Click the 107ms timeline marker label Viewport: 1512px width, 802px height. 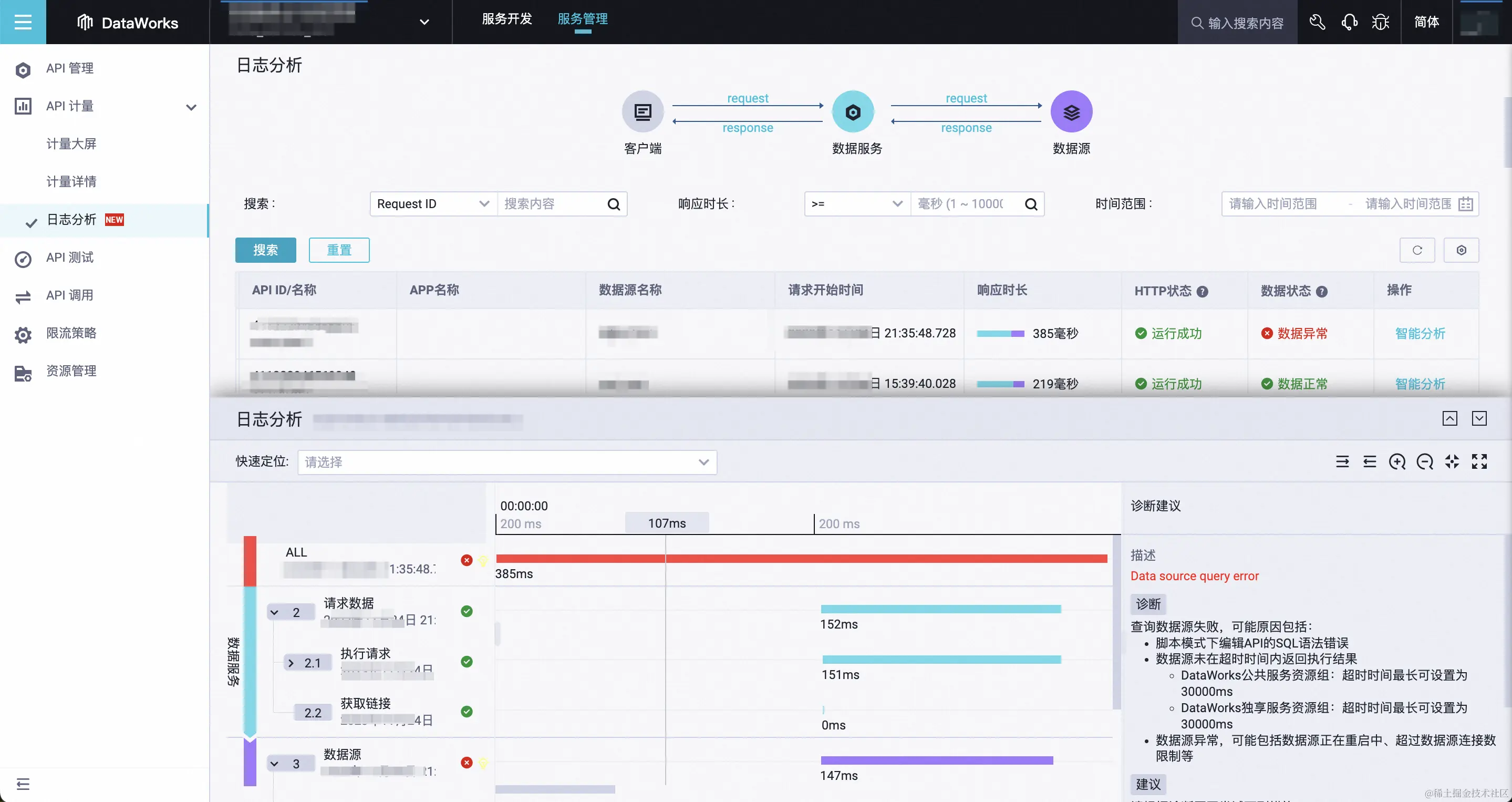pos(667,523)
